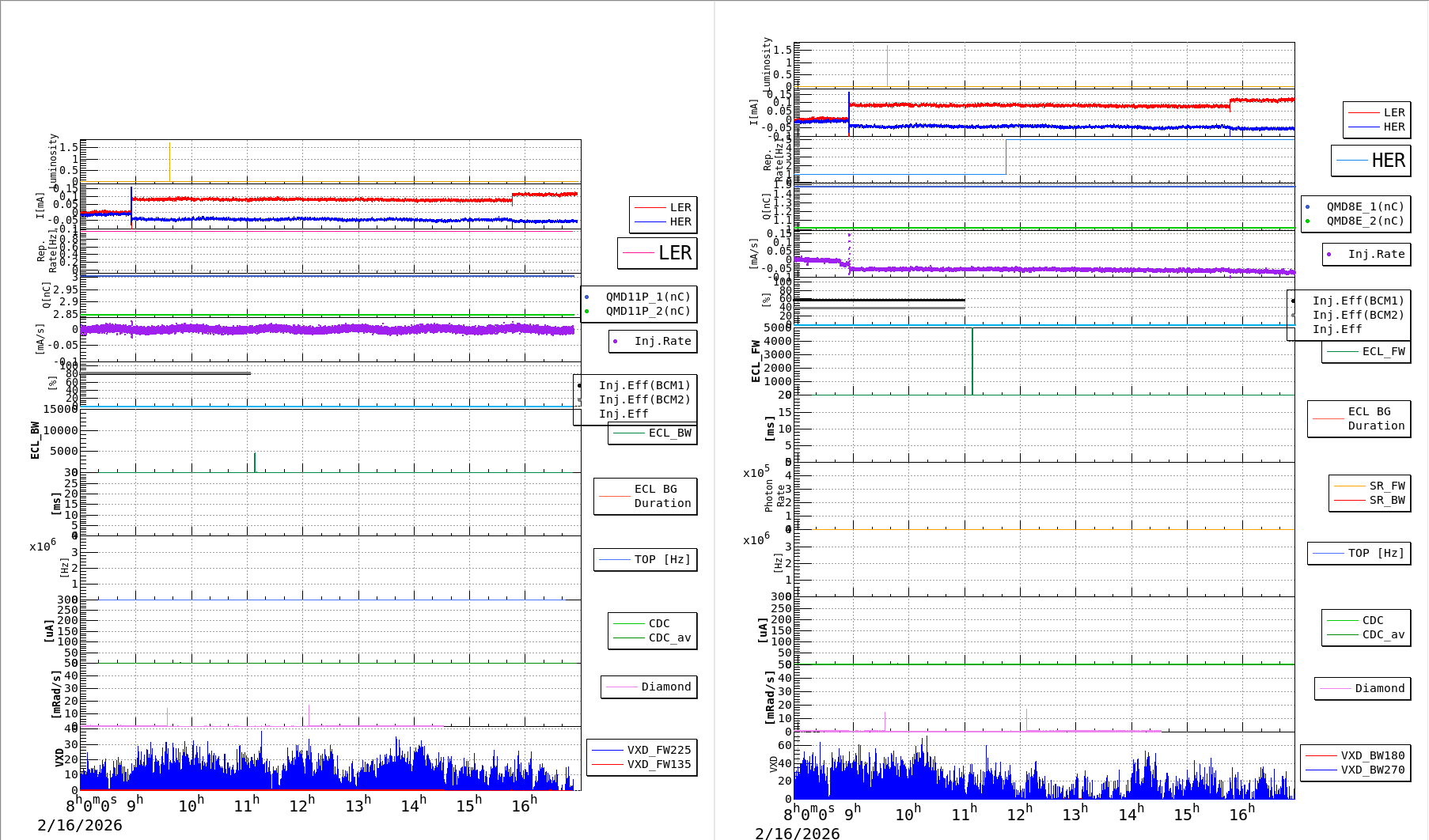Click the QMD11P_1(nC) blue legend marker

point(587,297)
